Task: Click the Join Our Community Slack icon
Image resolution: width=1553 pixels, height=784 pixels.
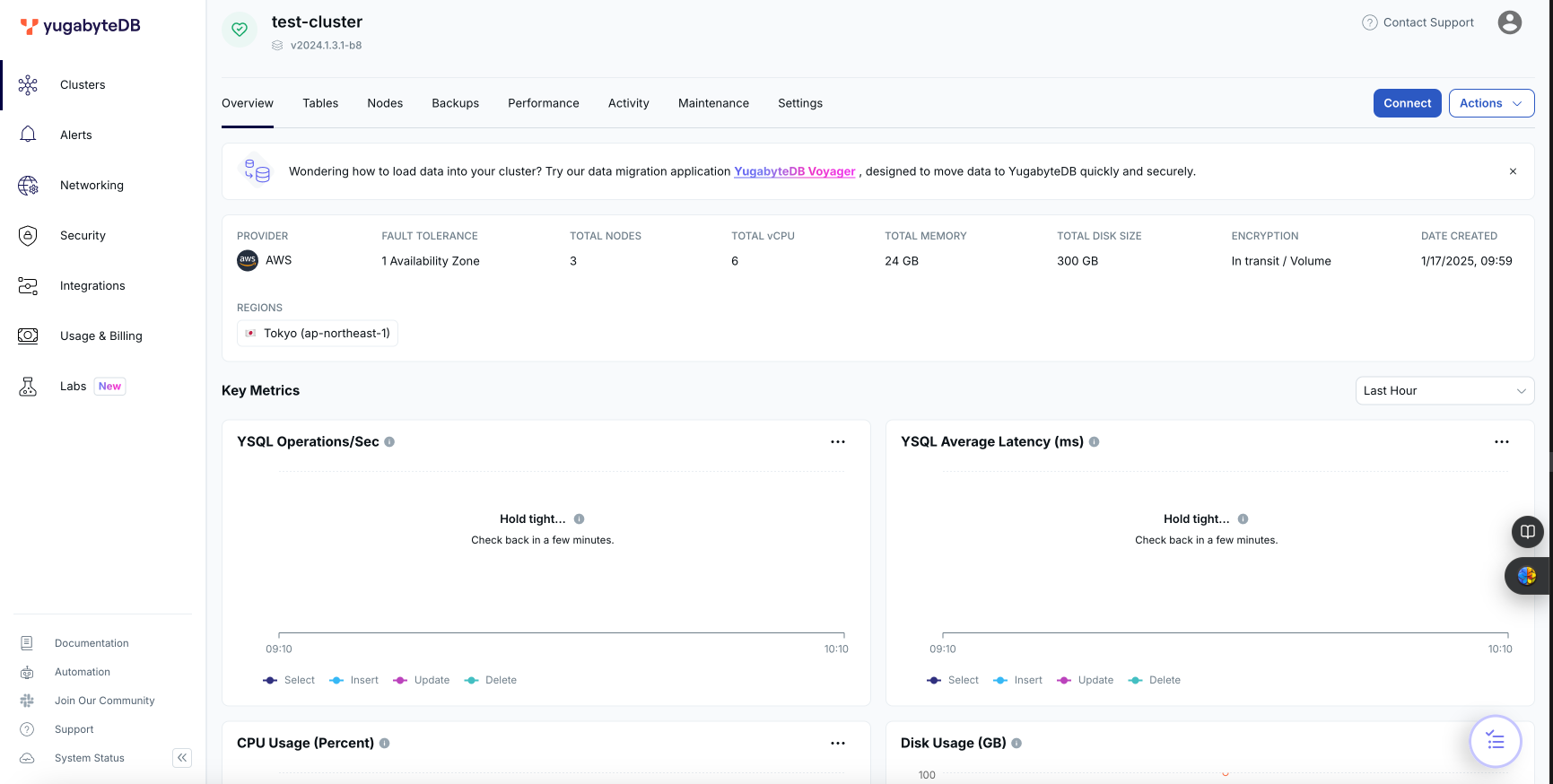Action: [27, 701]
